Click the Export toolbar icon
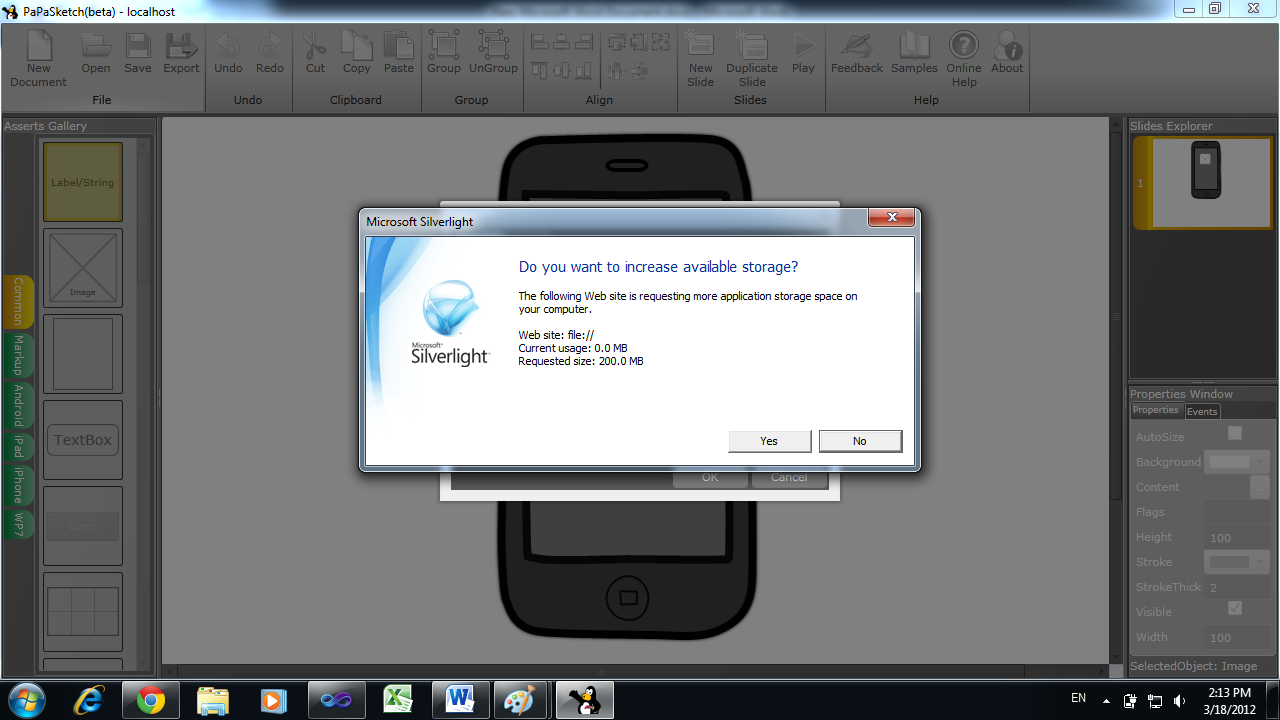The image size is (1280, 720). point(181,46)
